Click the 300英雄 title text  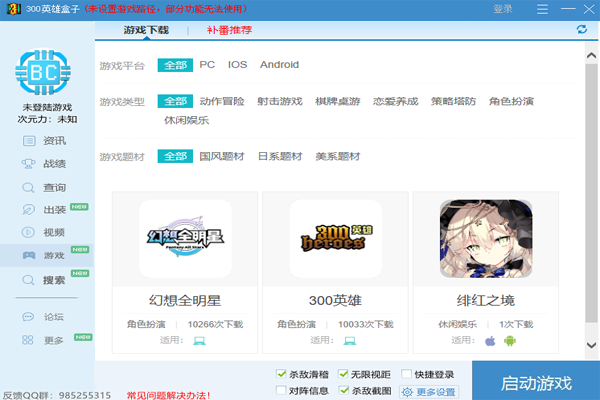coord(335,300)
